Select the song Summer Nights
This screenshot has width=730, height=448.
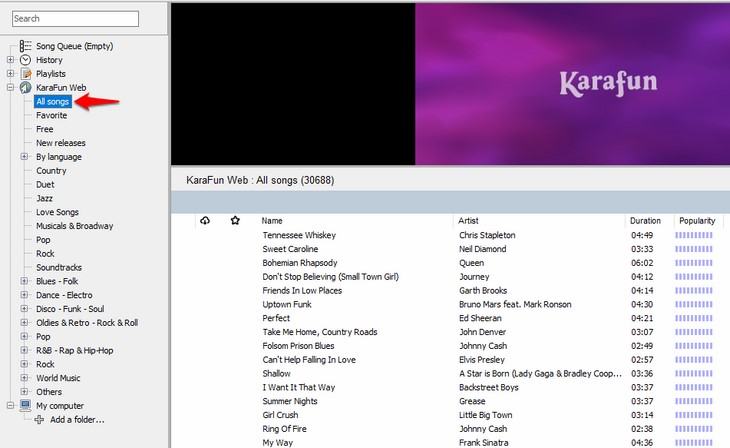pos(290,401)
